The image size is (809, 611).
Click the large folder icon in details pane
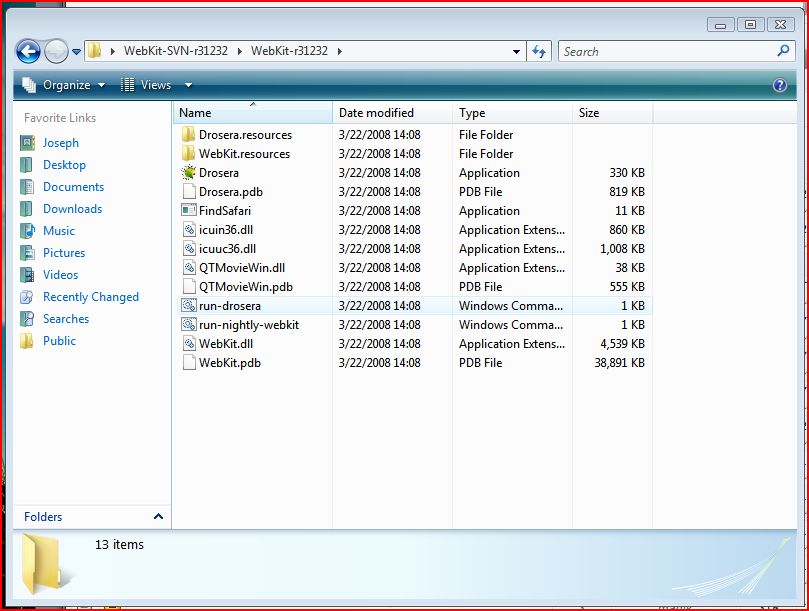click(x=45, y=564)
